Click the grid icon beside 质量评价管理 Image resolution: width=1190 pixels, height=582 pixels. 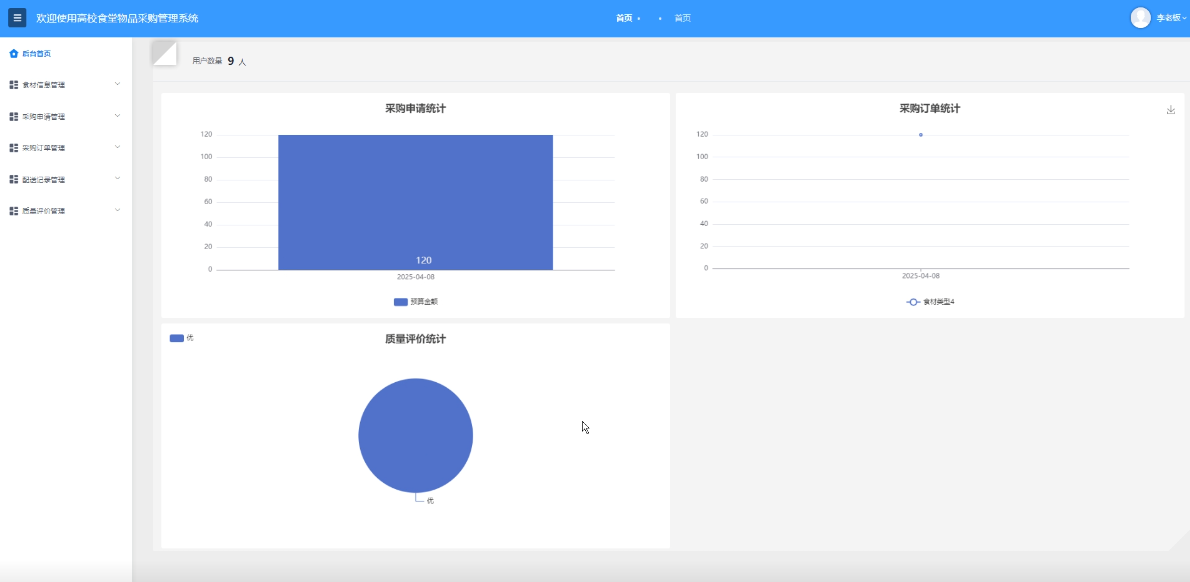(x=13, y=211)
